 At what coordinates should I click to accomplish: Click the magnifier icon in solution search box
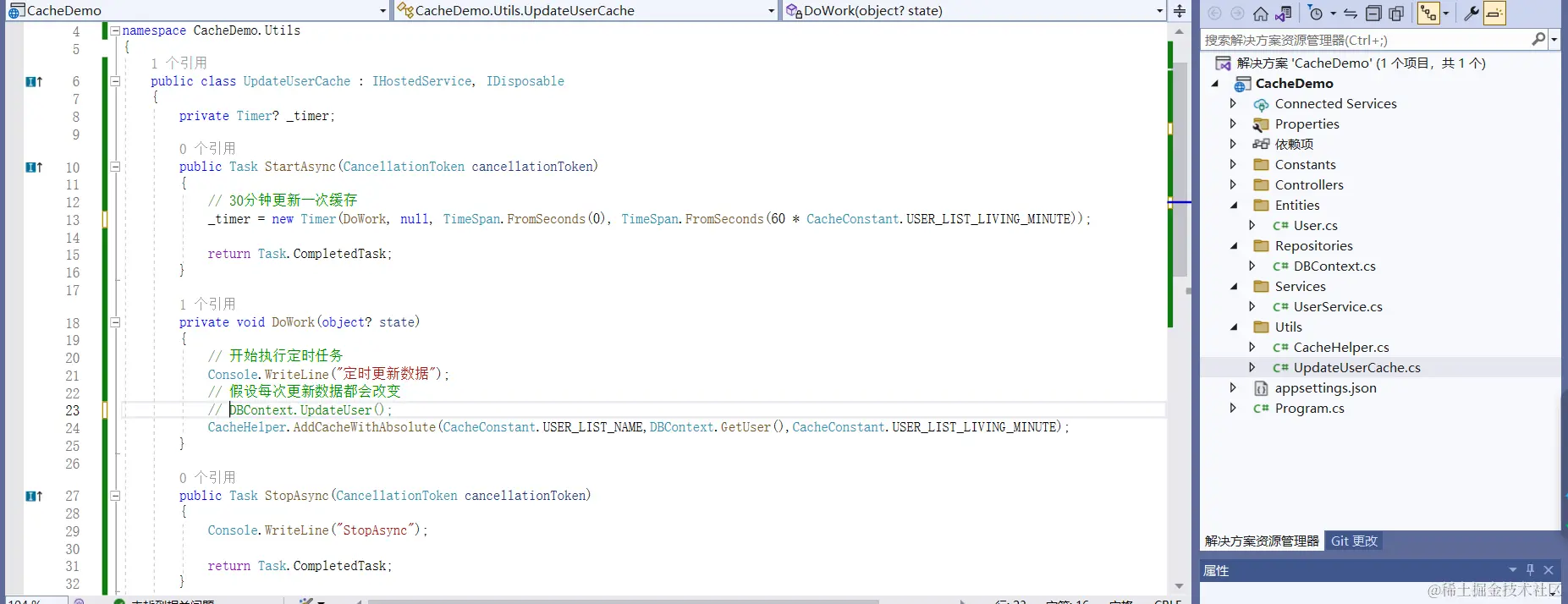tap(1538, 39)
